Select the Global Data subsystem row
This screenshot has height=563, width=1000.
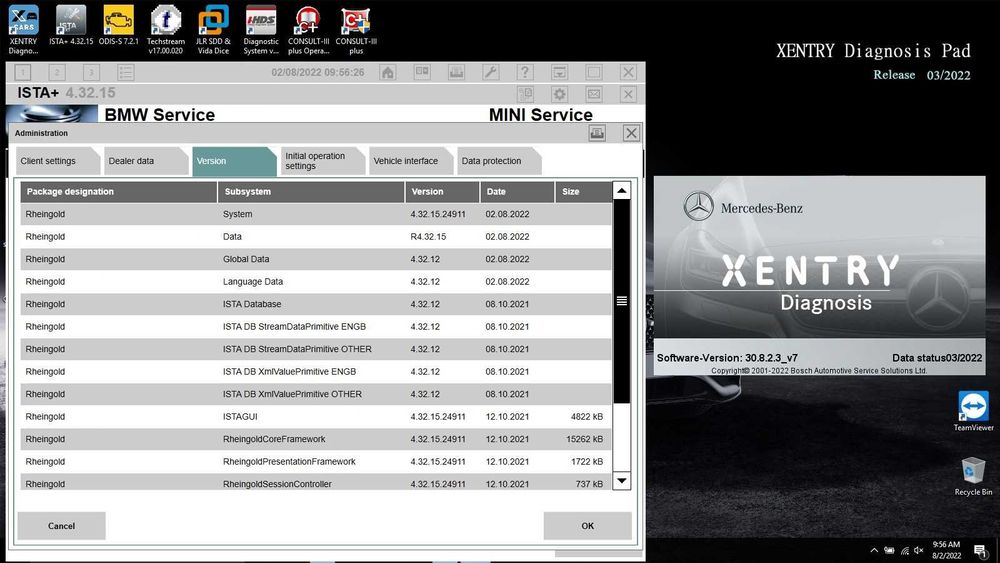coord(316,259)
